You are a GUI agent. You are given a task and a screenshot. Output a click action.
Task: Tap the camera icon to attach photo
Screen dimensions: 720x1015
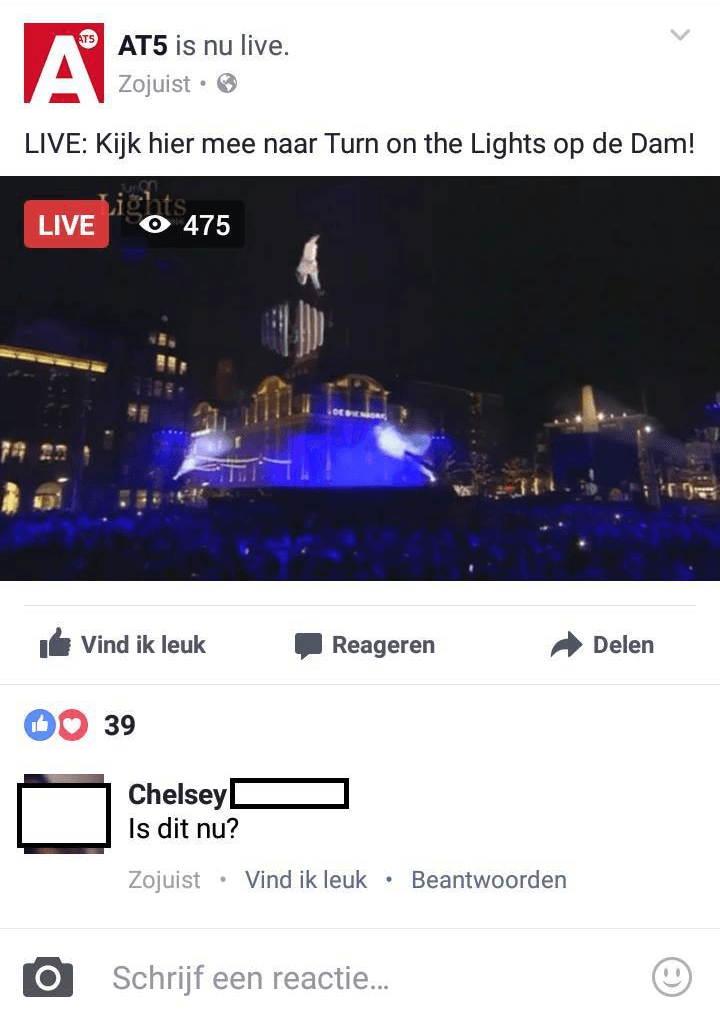[48, 977]
